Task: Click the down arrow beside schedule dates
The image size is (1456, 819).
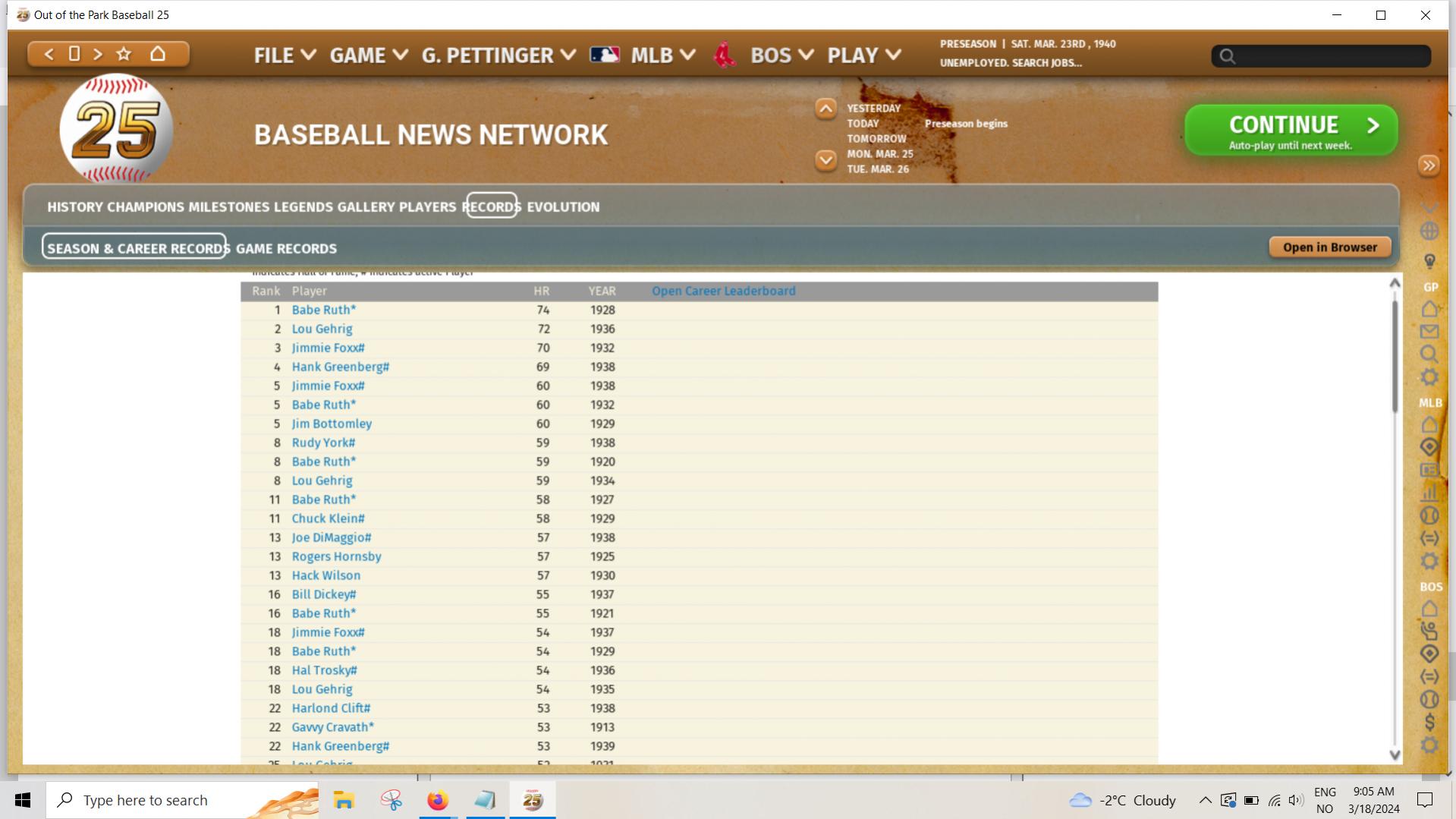Action: click(825, 160)
